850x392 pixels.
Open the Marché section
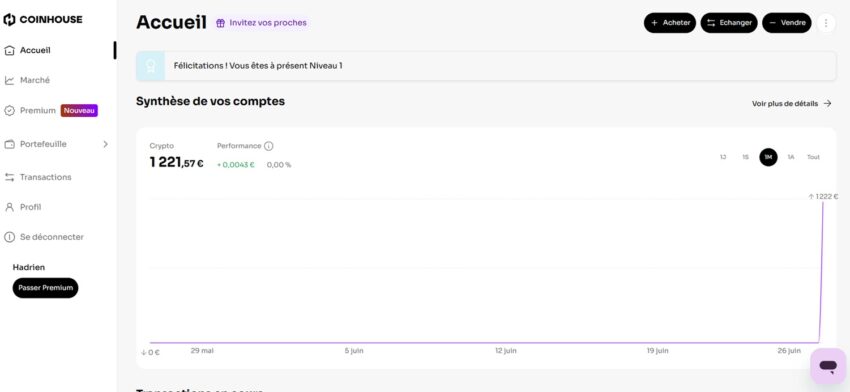click(x=35, y=80)
